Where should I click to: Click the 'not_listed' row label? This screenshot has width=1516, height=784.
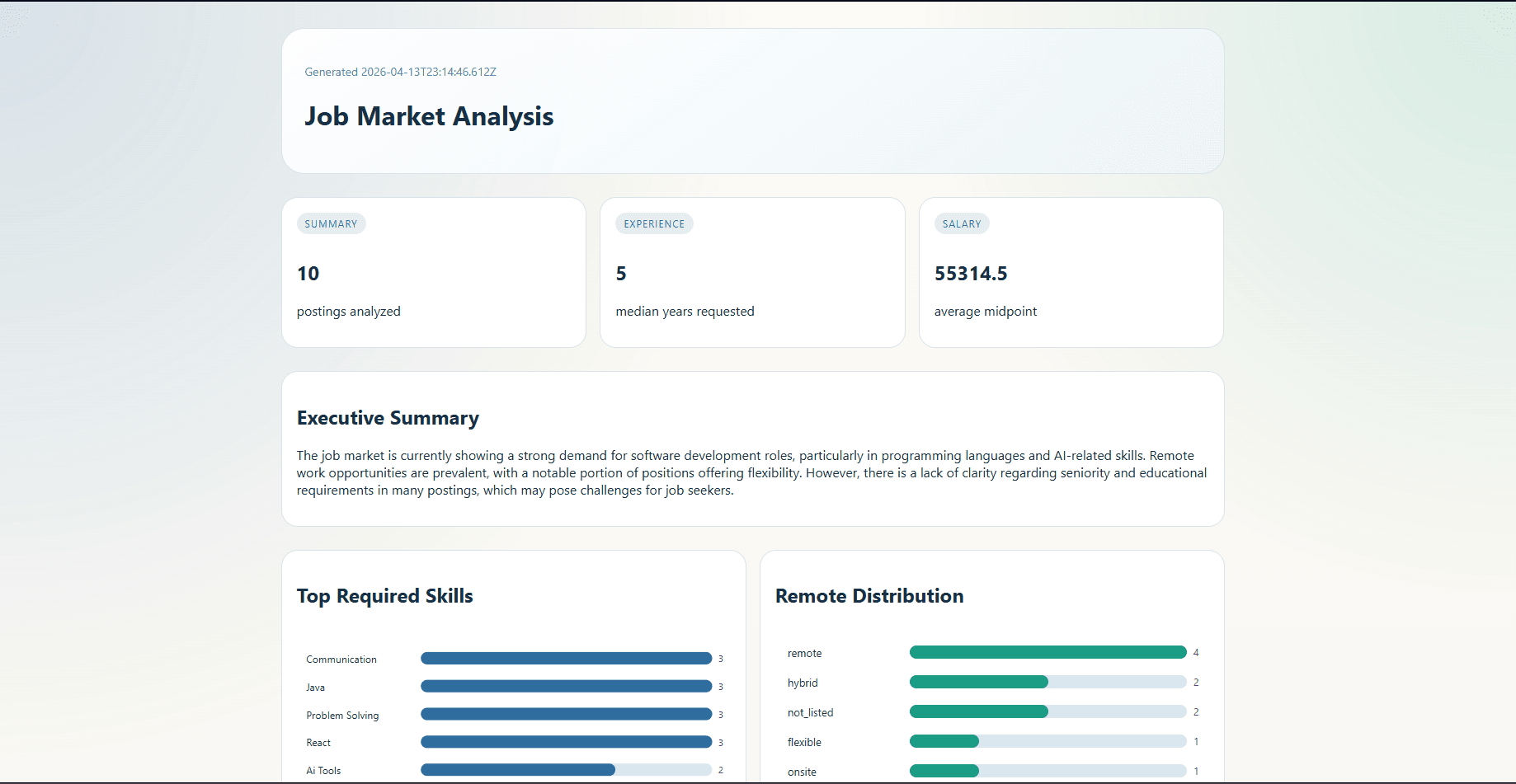tap(810, 713)
